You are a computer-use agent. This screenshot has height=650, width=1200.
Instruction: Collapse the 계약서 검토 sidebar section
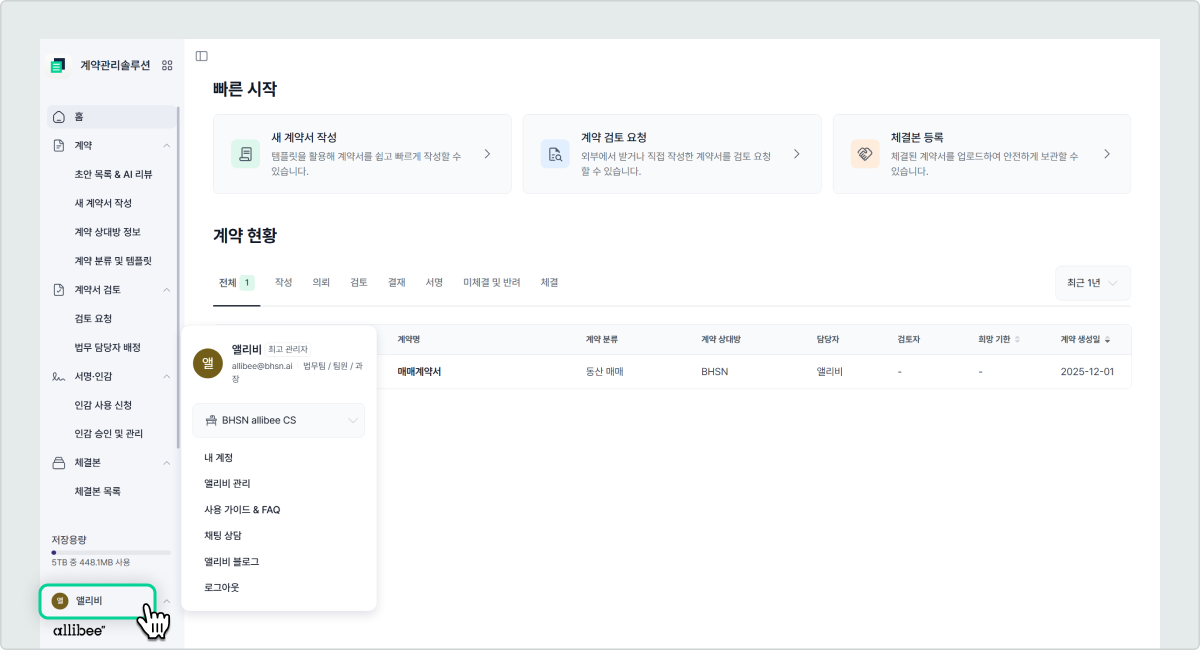coord(166,290)
